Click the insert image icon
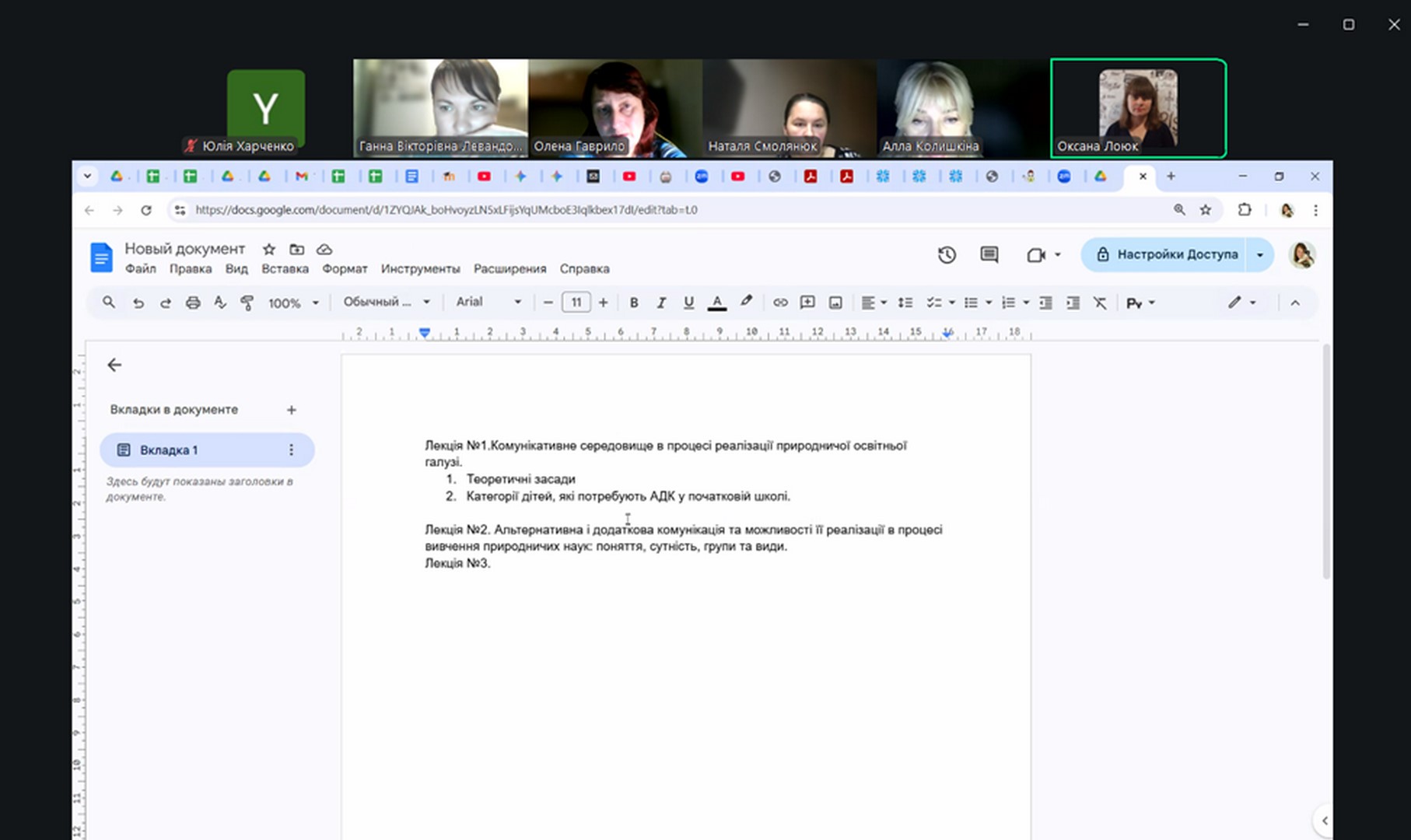Screen dimensions: 1411x840 [835, 303]
